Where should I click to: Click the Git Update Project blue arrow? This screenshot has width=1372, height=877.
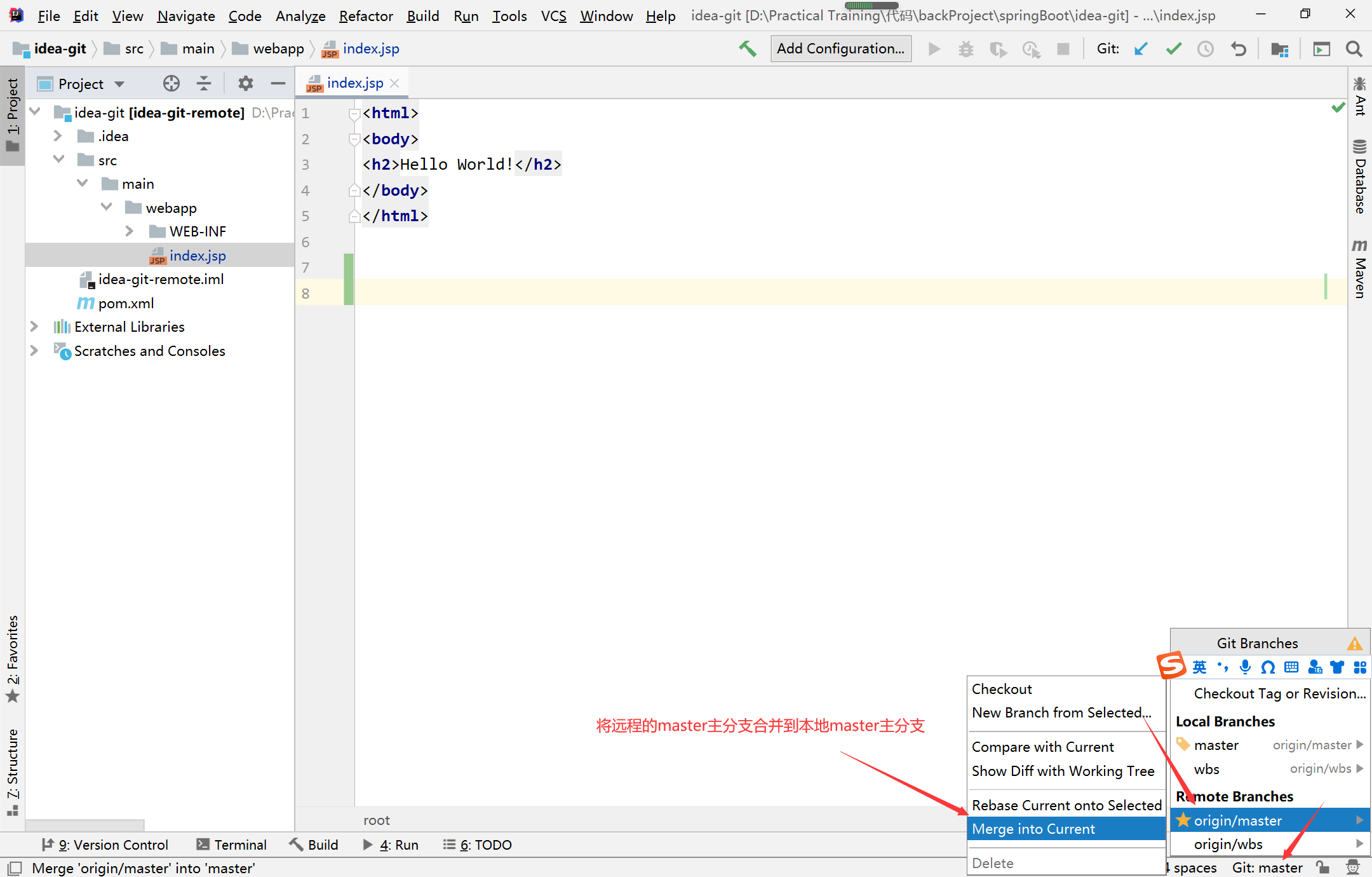1141,49
